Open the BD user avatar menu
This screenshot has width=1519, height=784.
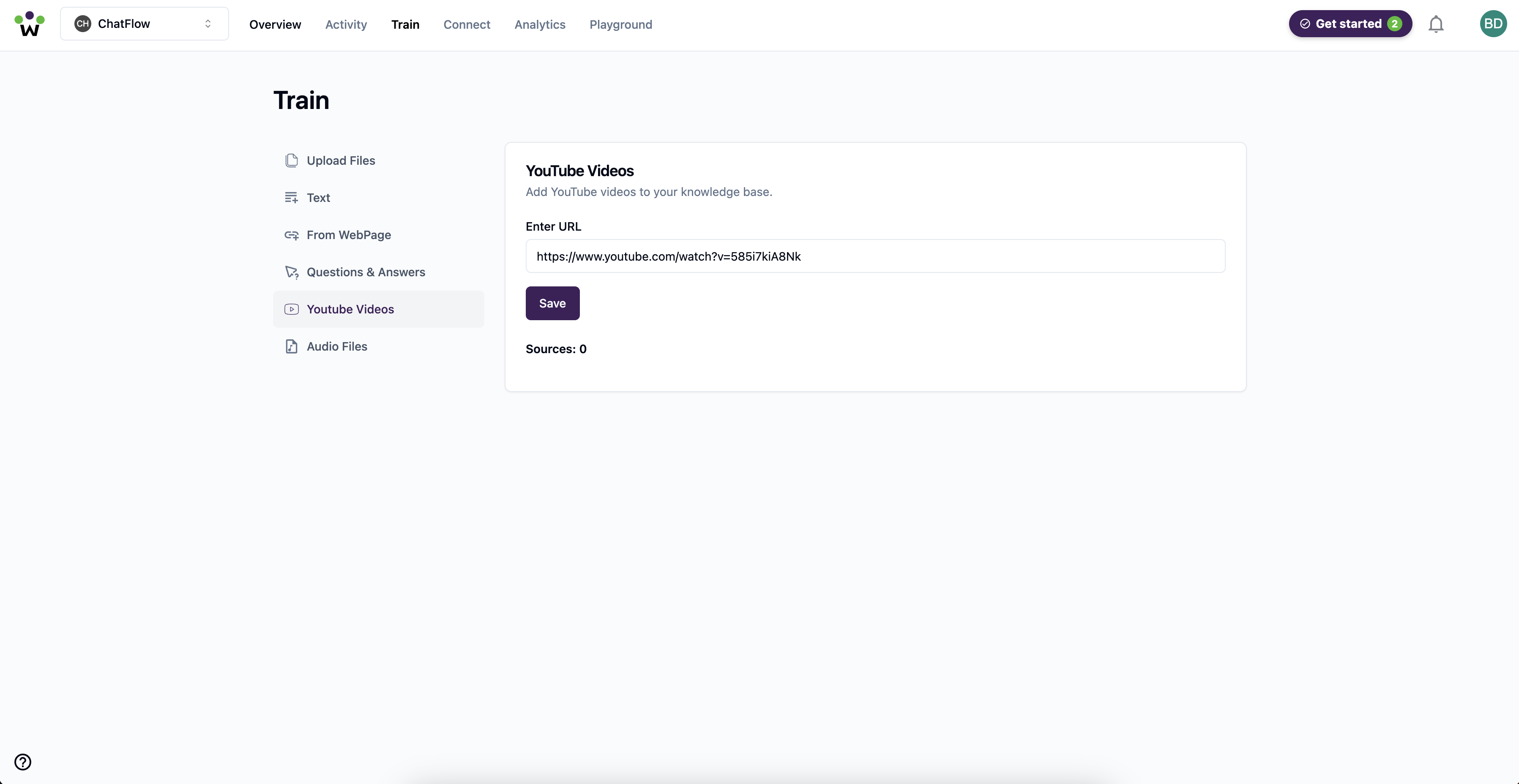point(1493,24)
